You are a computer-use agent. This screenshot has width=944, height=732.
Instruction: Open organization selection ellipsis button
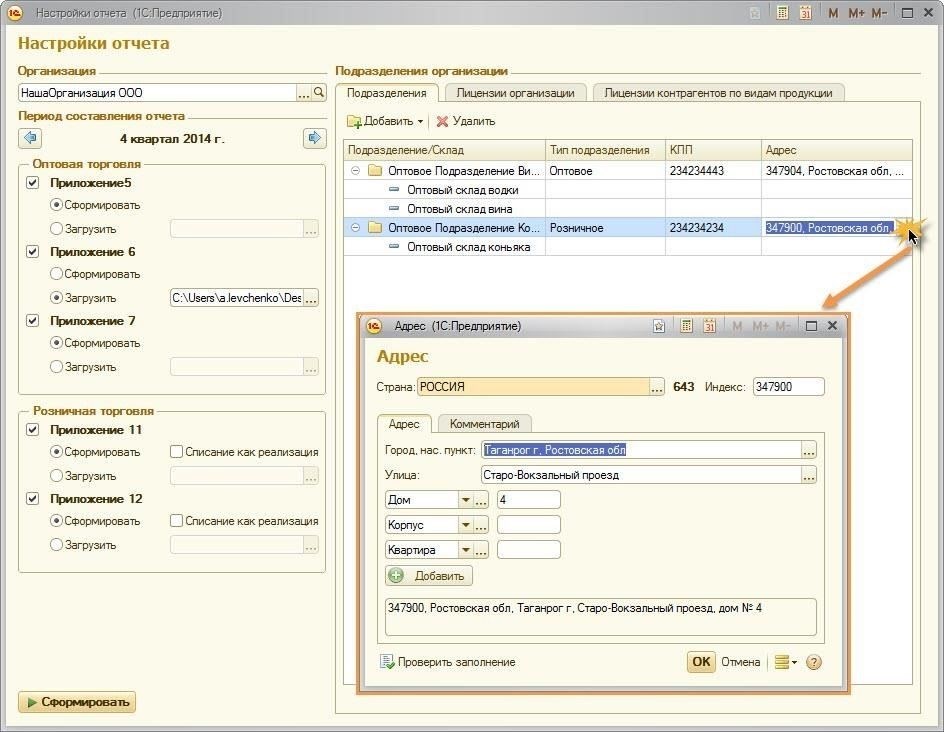point(304,92)
